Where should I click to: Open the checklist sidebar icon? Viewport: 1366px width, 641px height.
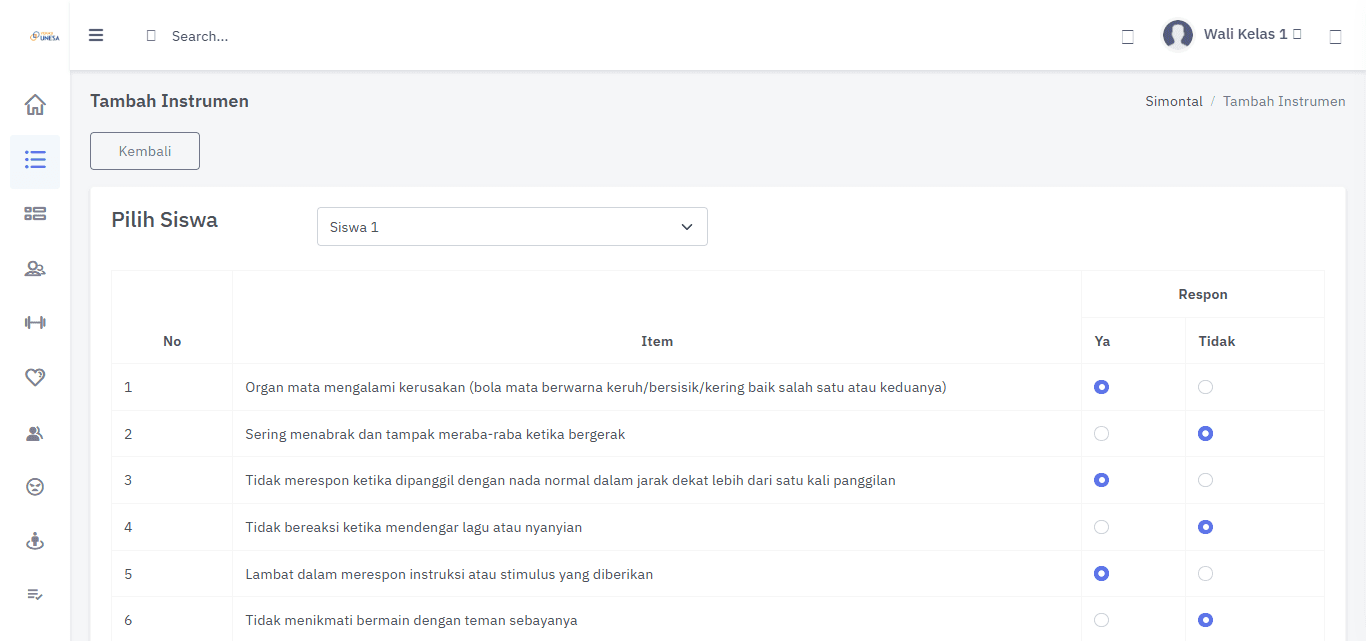[x=35, y=595]
